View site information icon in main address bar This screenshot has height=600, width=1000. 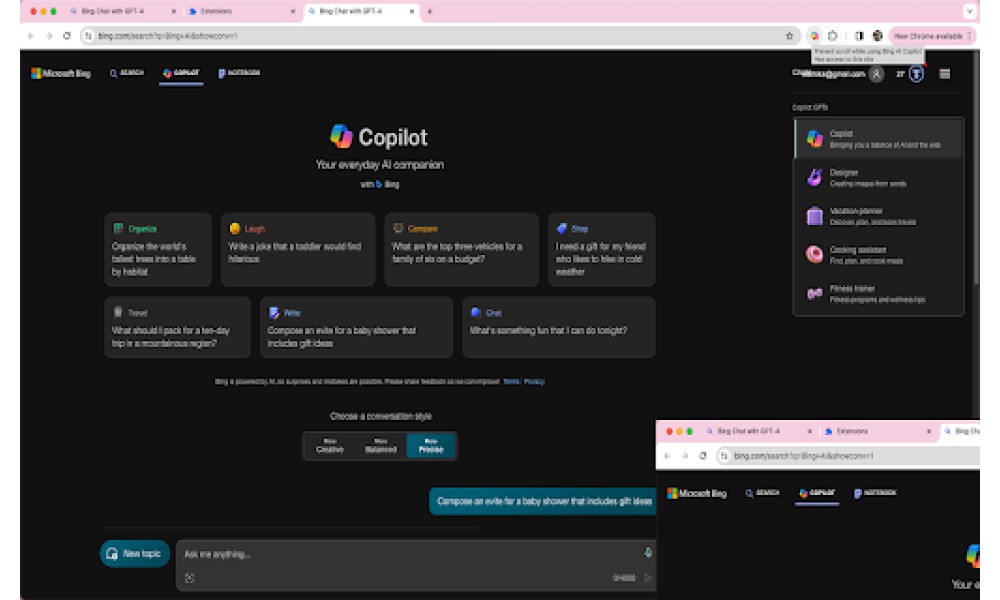click(89, 36)
